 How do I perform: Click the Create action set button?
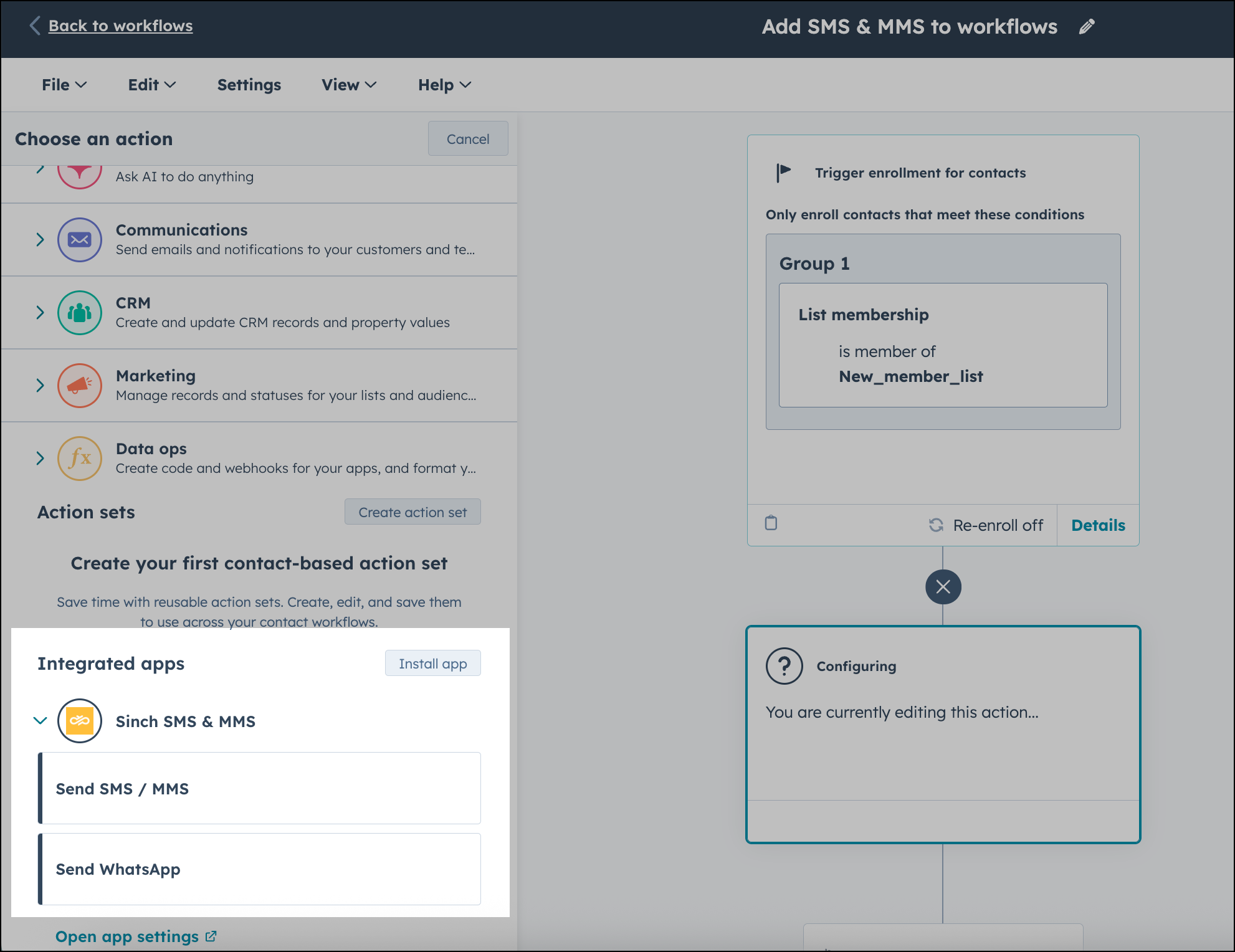pos(412,512)
